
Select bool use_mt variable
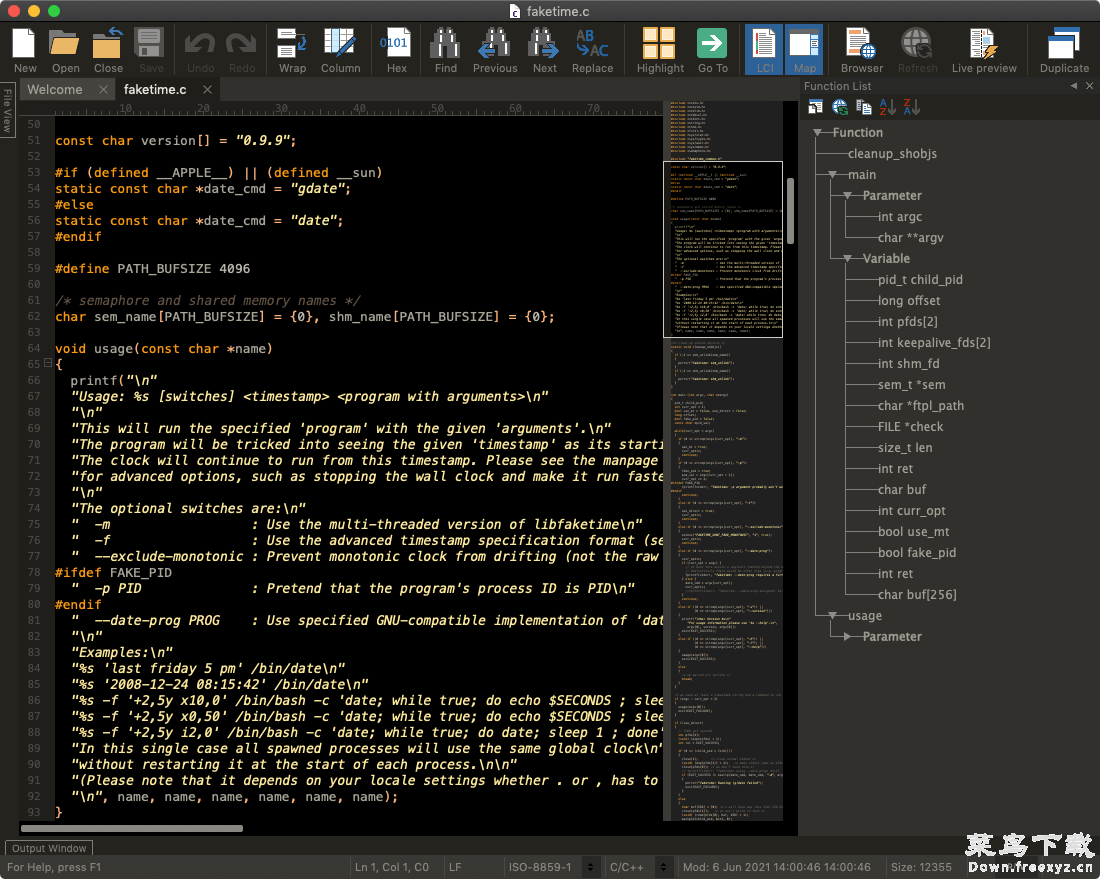click(x=913, y=532)
